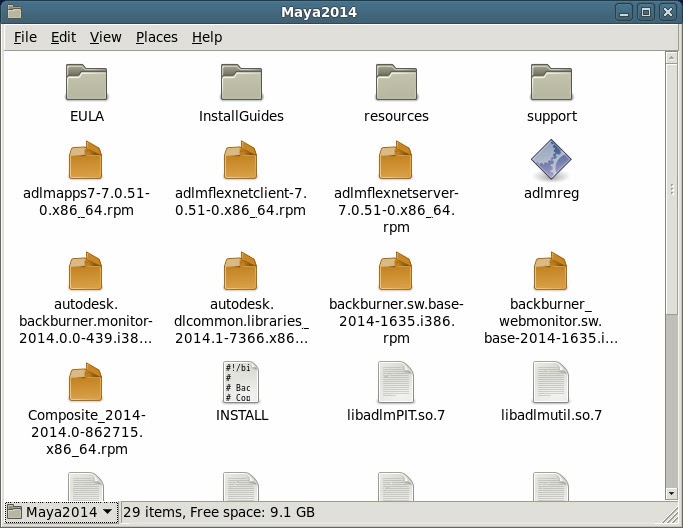
Task: Open the Help menu
Action: pyautogui.click(x=207, y=37)
